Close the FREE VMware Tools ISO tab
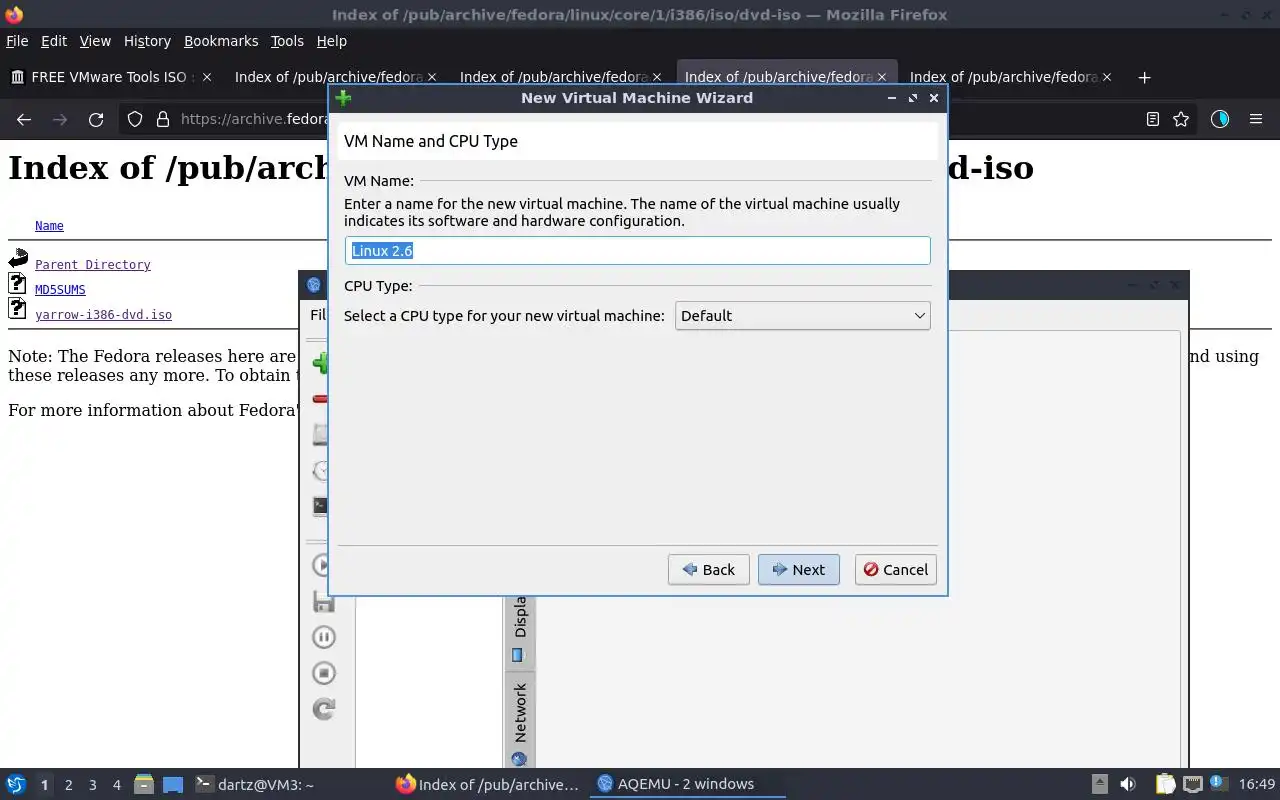This screenshot has height=800, width=1280. pos(206,77)
